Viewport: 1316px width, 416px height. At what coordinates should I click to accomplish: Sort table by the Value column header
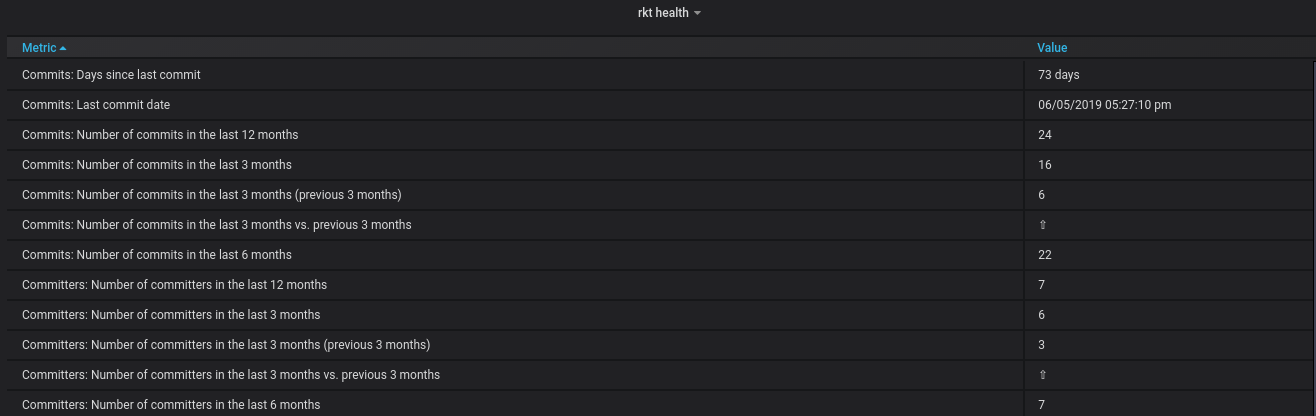(1052, 48)
